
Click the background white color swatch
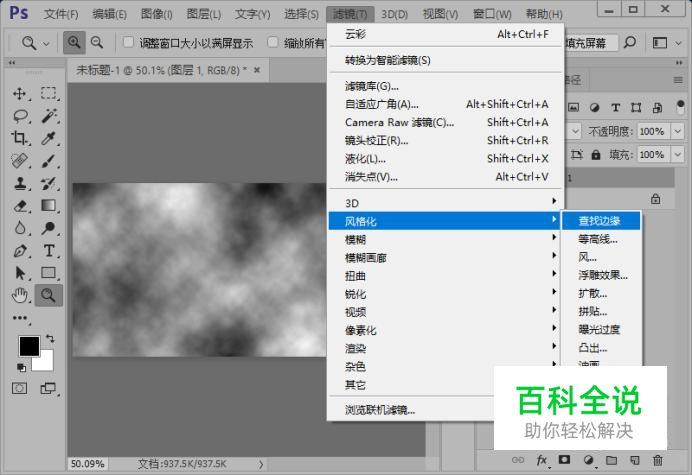coord(45,363)
